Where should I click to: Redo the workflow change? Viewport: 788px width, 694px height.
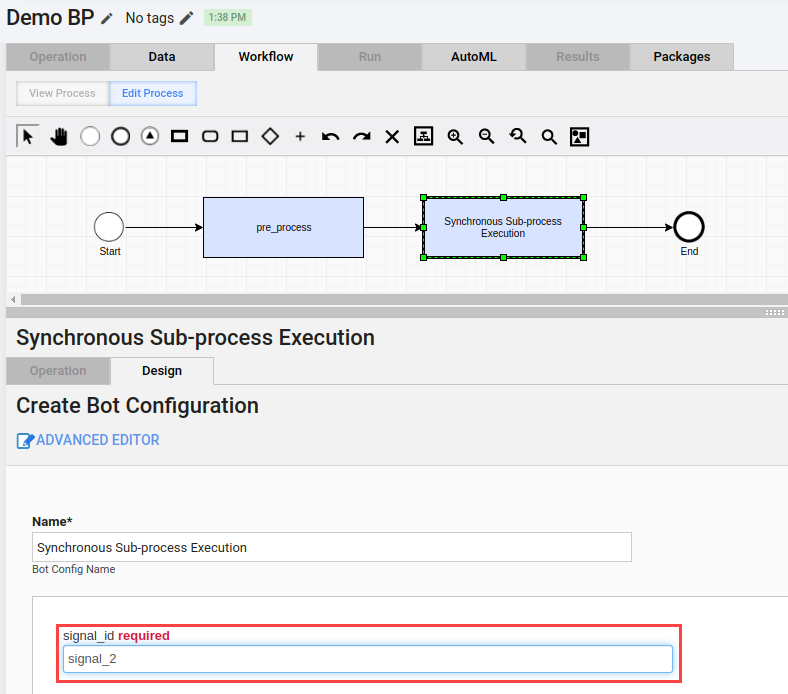[x=361, y=136]
